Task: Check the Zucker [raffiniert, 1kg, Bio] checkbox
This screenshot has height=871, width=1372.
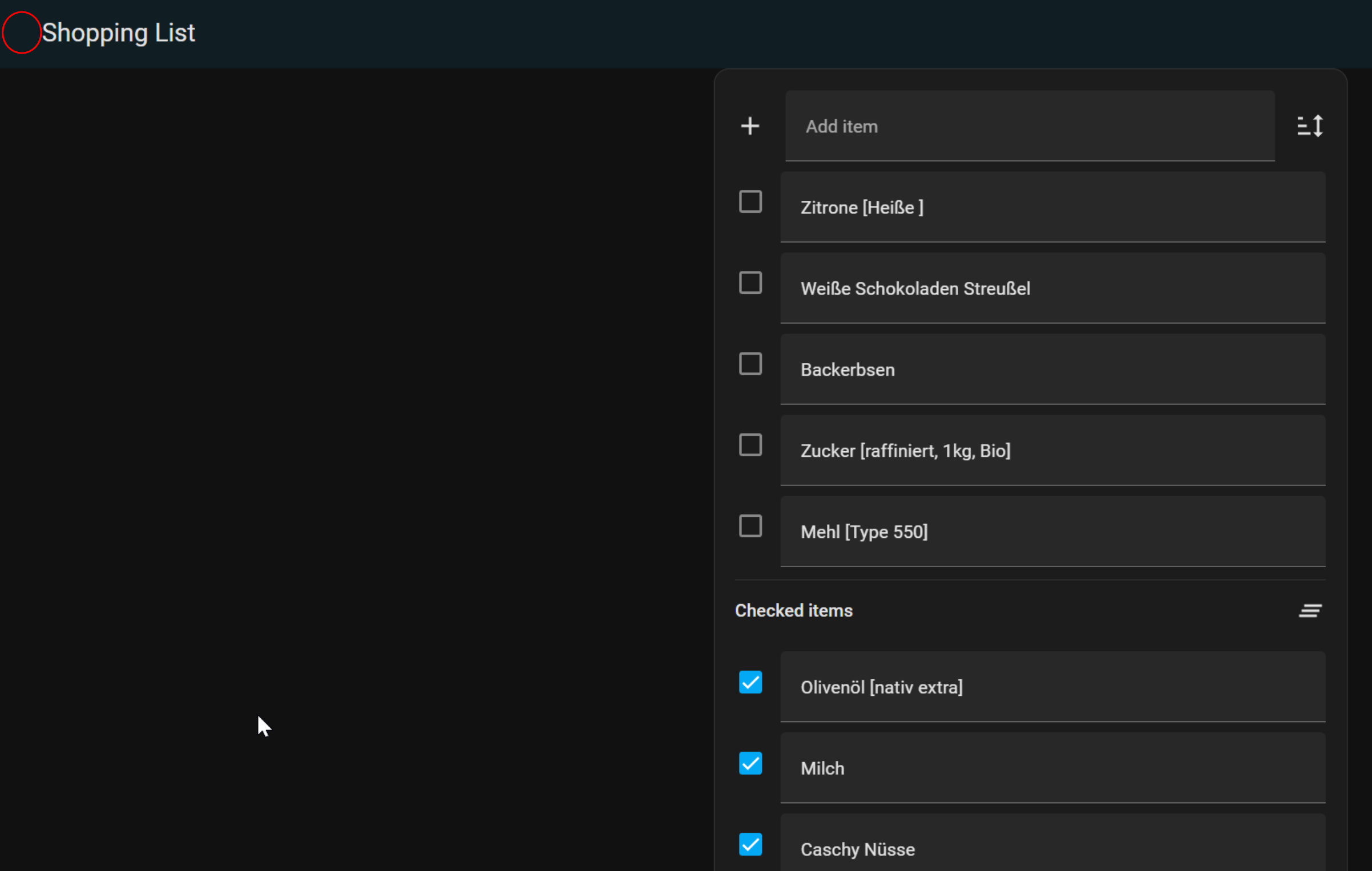Action: (750, 444)
